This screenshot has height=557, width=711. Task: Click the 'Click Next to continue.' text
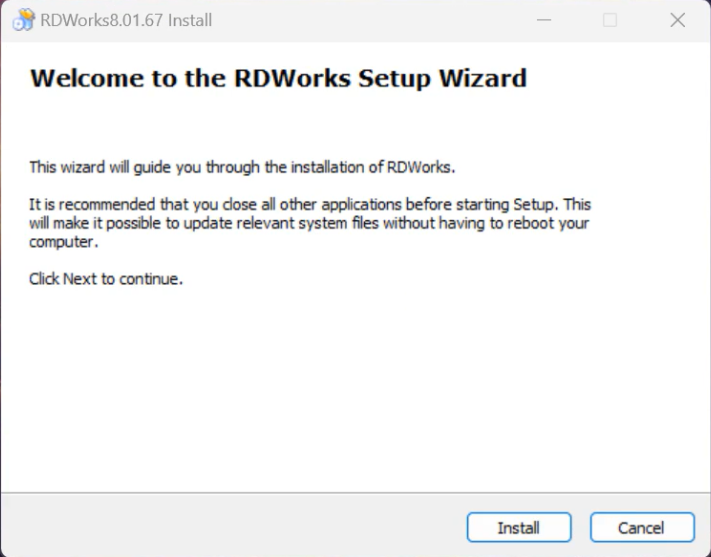click(106, 278)
